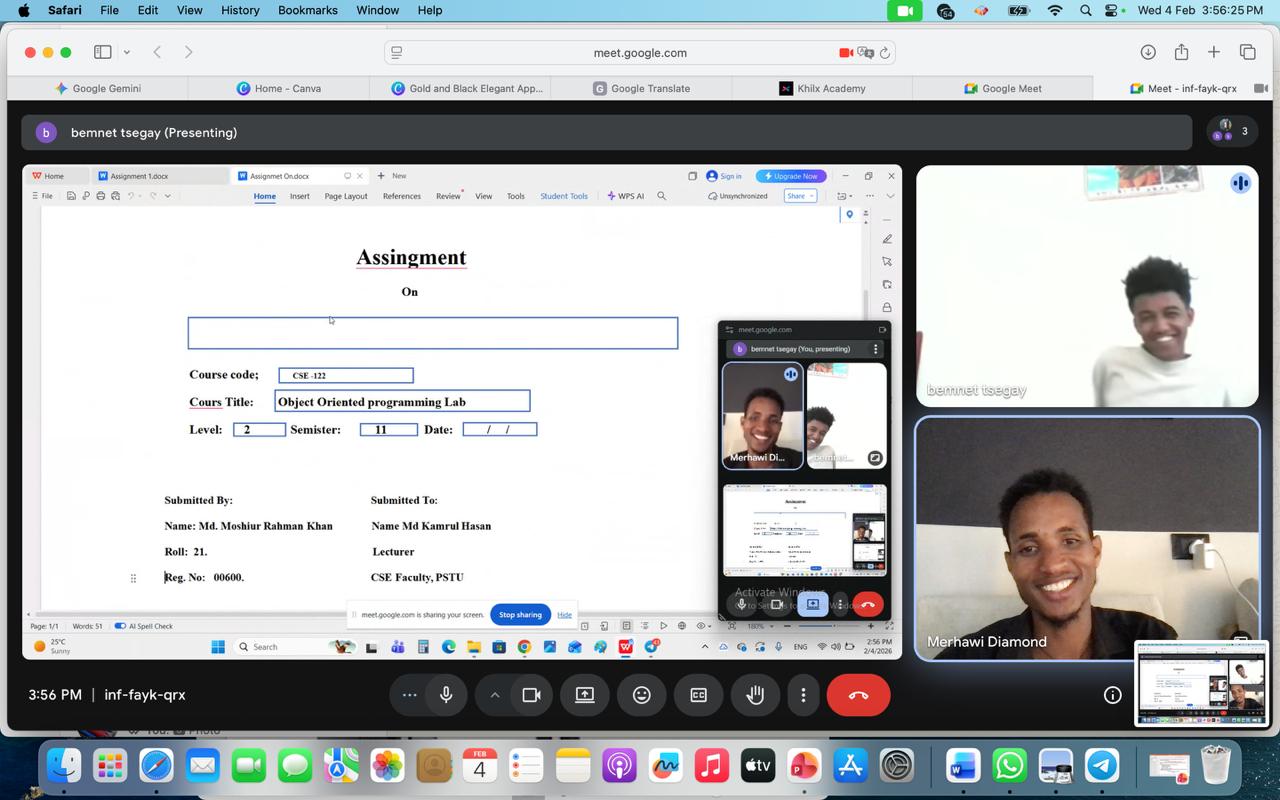The width and height of the screenshot is (1280, 800).
Task: Open the Page Layout tab in WPS
Action: (x=346, y=196)
